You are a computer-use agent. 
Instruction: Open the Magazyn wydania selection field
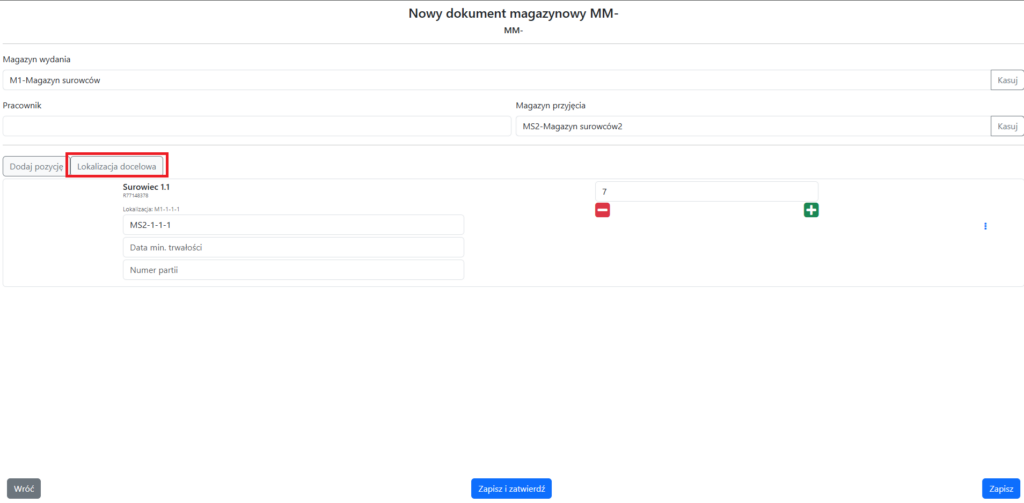click(495, 80)
